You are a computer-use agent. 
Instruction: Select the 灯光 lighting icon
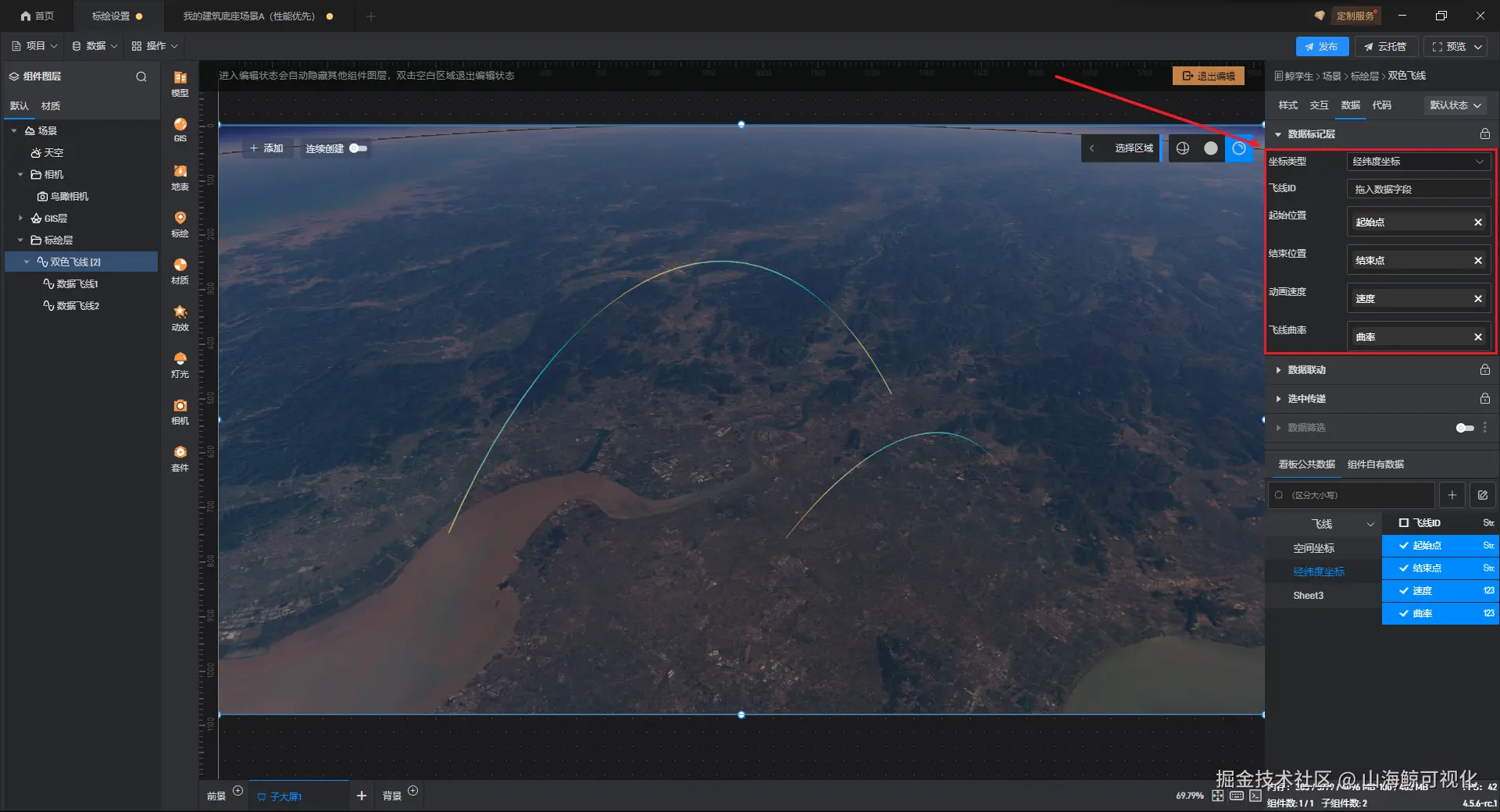pos(180,364)
